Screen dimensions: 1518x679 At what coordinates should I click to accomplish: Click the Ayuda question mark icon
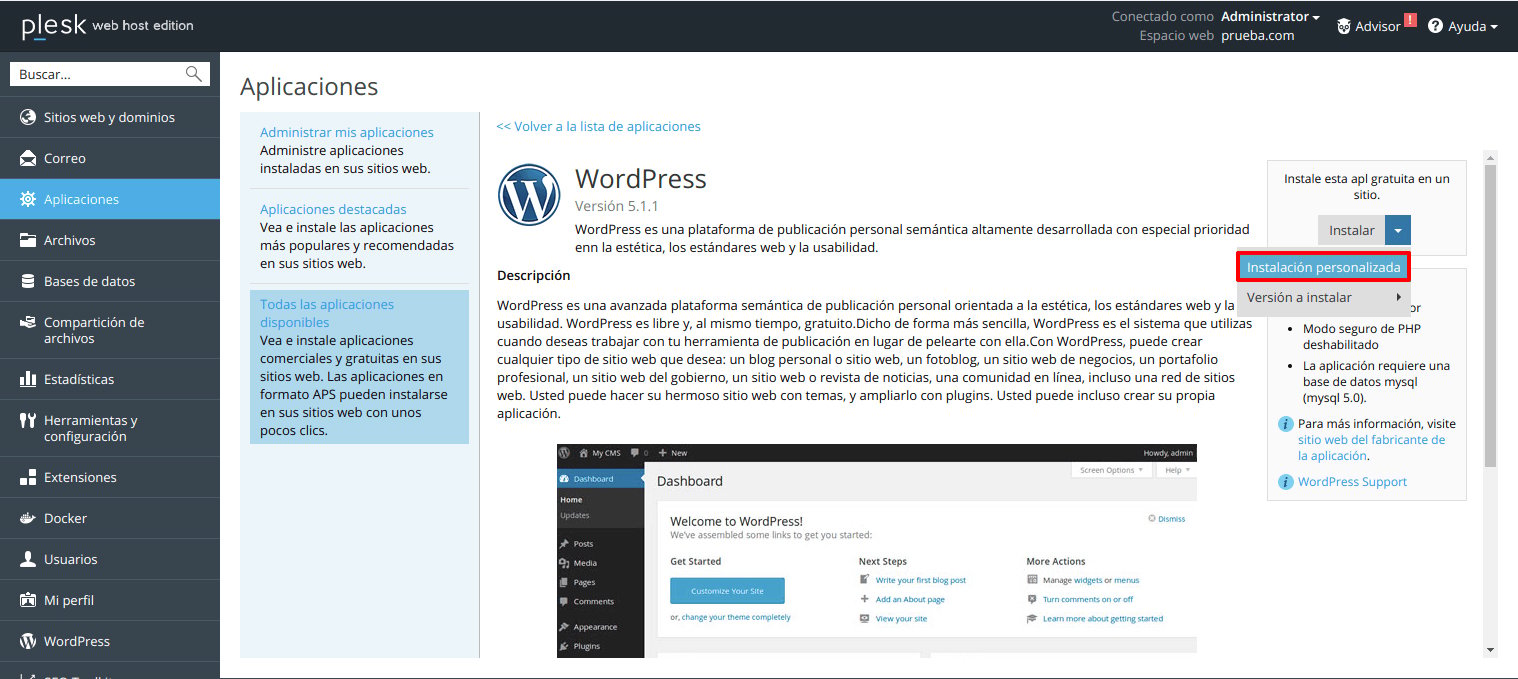(1435, 26)
